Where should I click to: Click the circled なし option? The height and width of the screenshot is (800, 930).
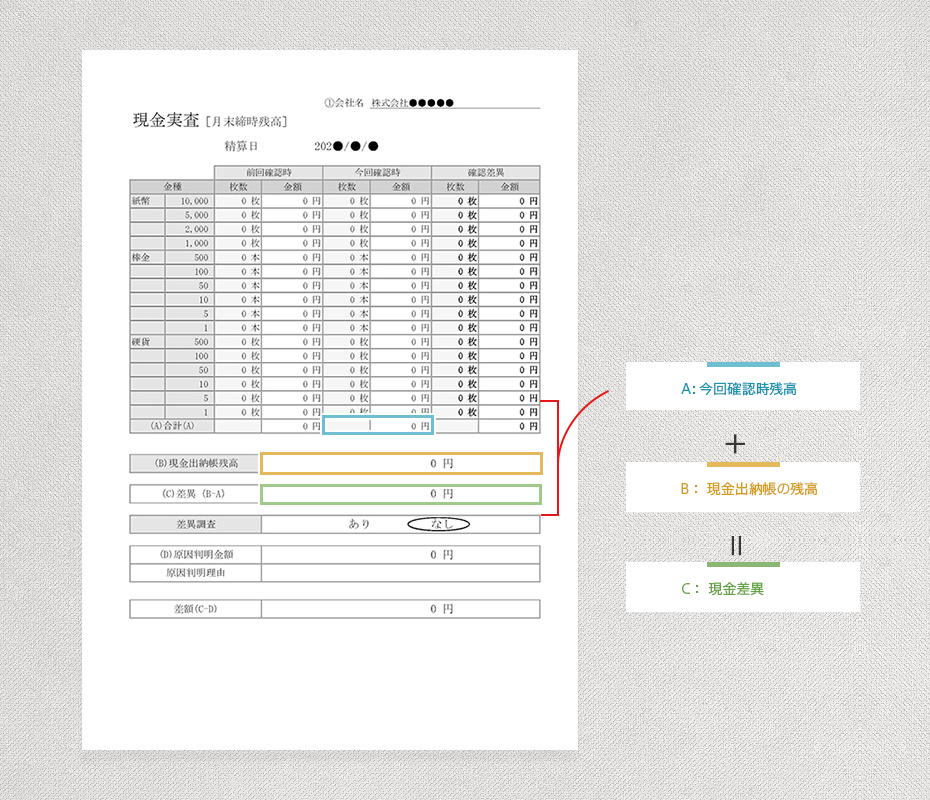[x=439, y=524]
